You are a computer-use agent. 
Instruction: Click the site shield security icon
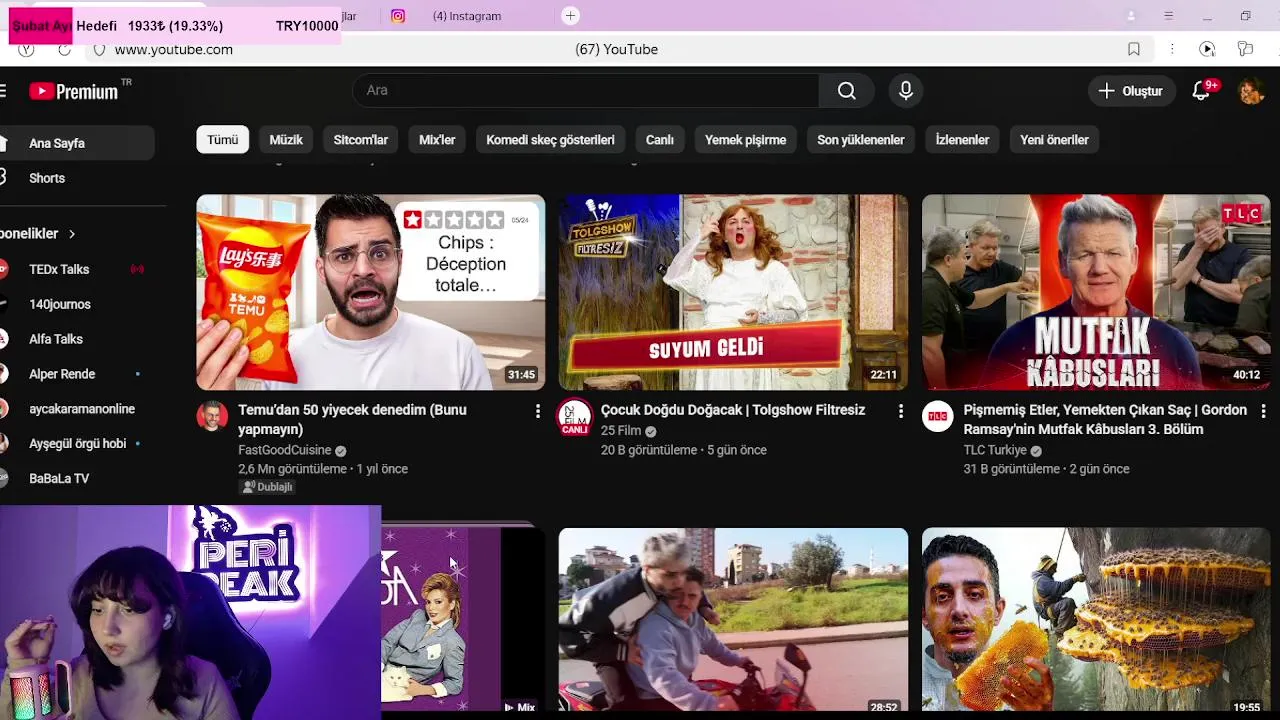[x=99, y=50]
